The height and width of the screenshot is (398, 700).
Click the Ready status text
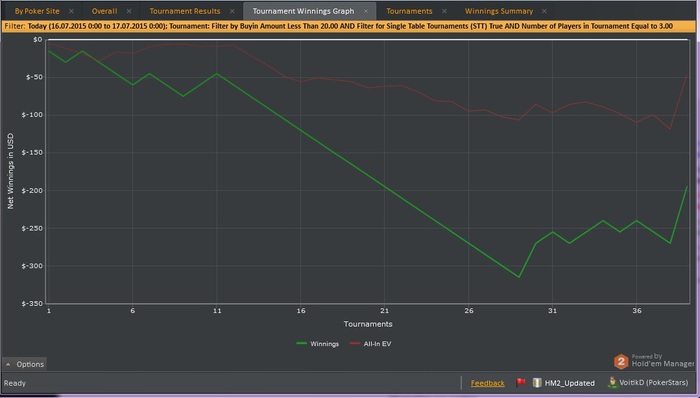pos(15,383)
